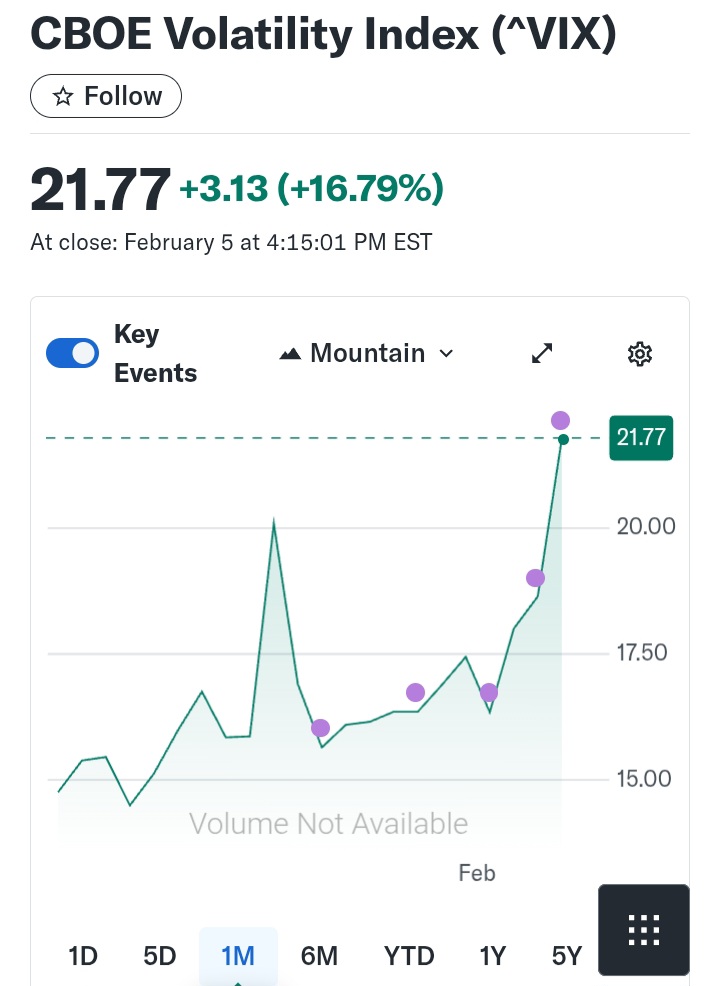This screenshot has width=720, height=986.
Task: Click the chevron arrow next to Mountain
Action: pos(446,354)
